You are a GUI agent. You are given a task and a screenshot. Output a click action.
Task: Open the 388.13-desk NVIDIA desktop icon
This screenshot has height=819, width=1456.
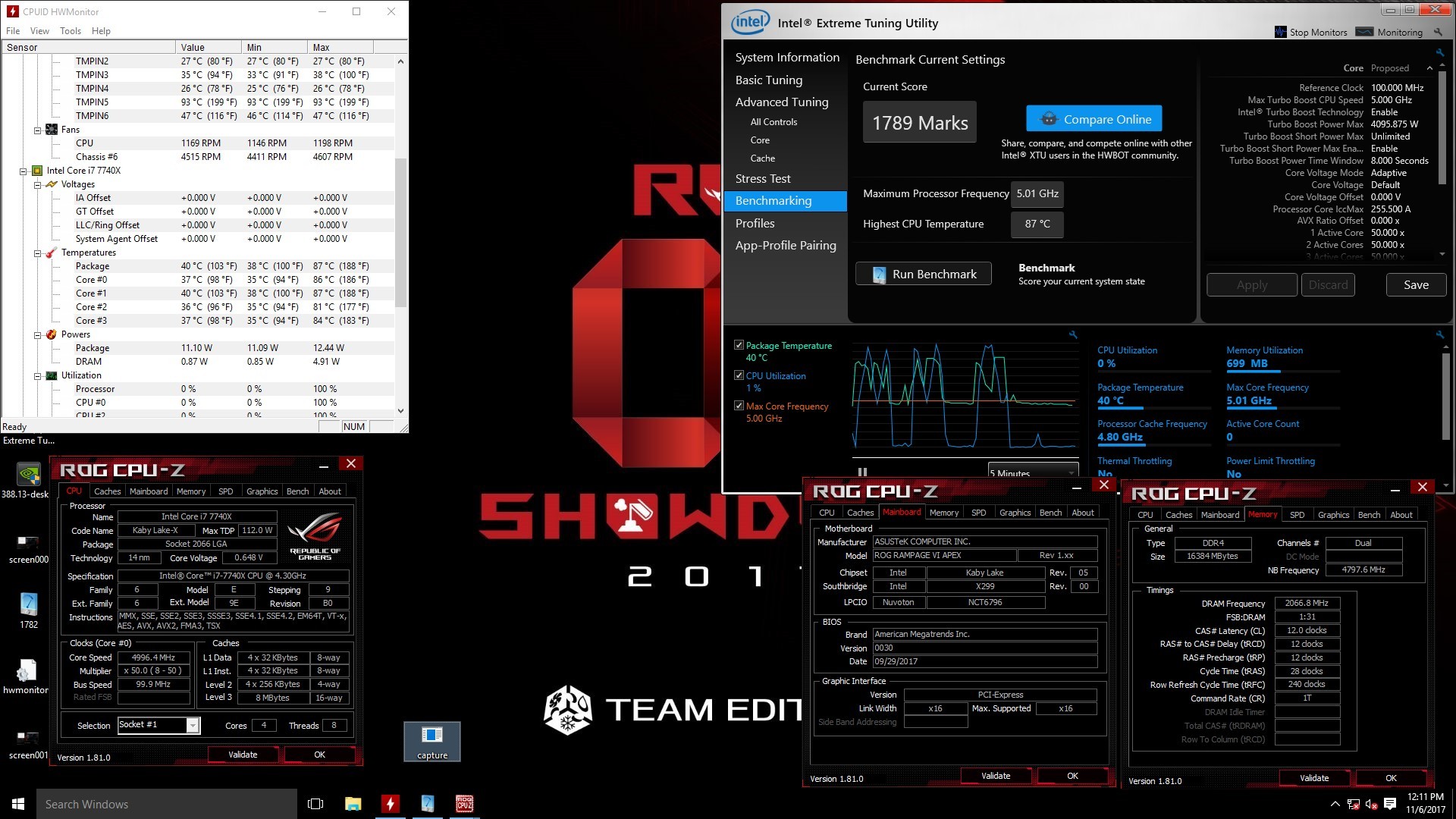click(28, 480)
